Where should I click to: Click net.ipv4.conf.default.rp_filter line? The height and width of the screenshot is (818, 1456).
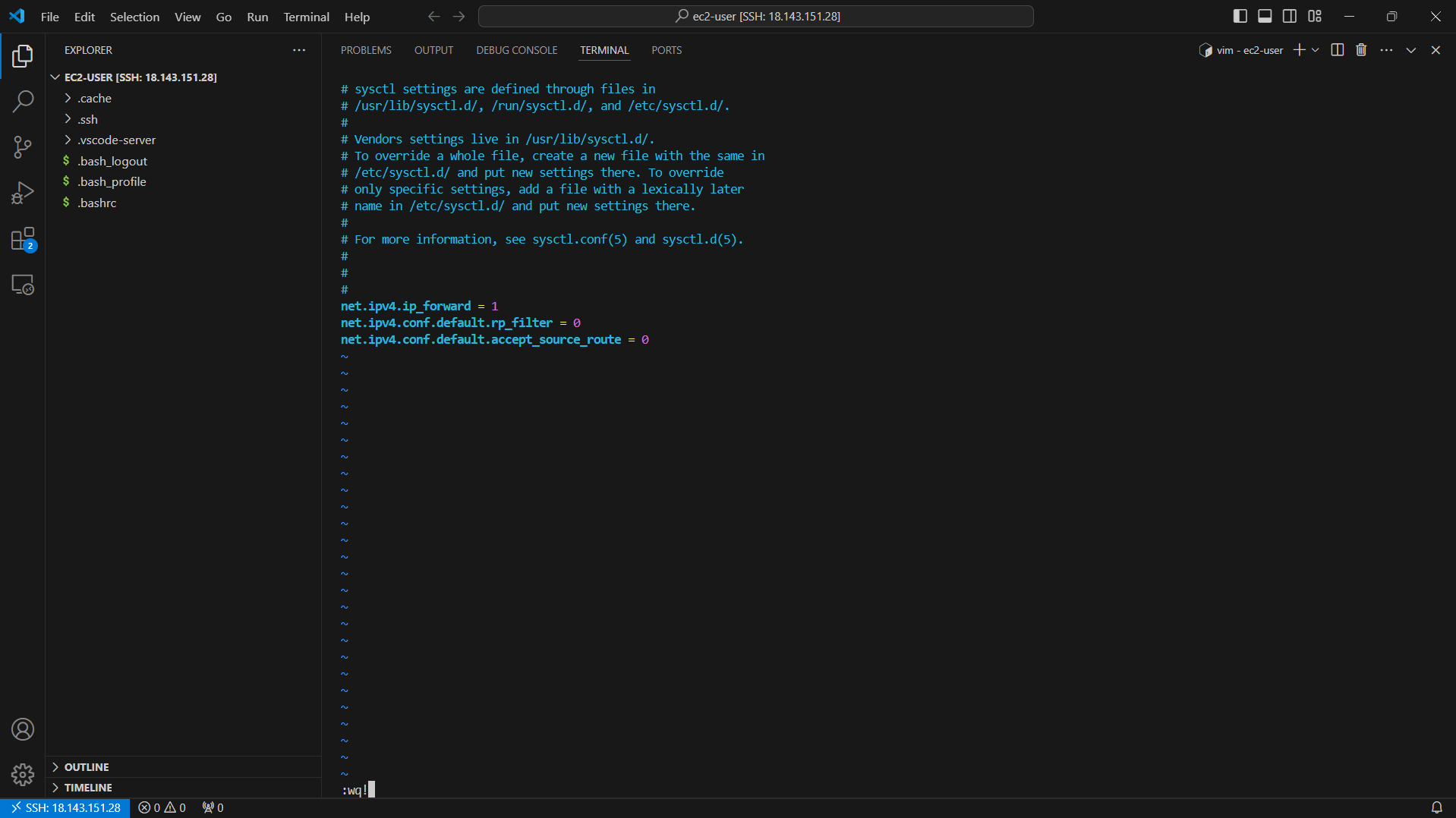460,322
